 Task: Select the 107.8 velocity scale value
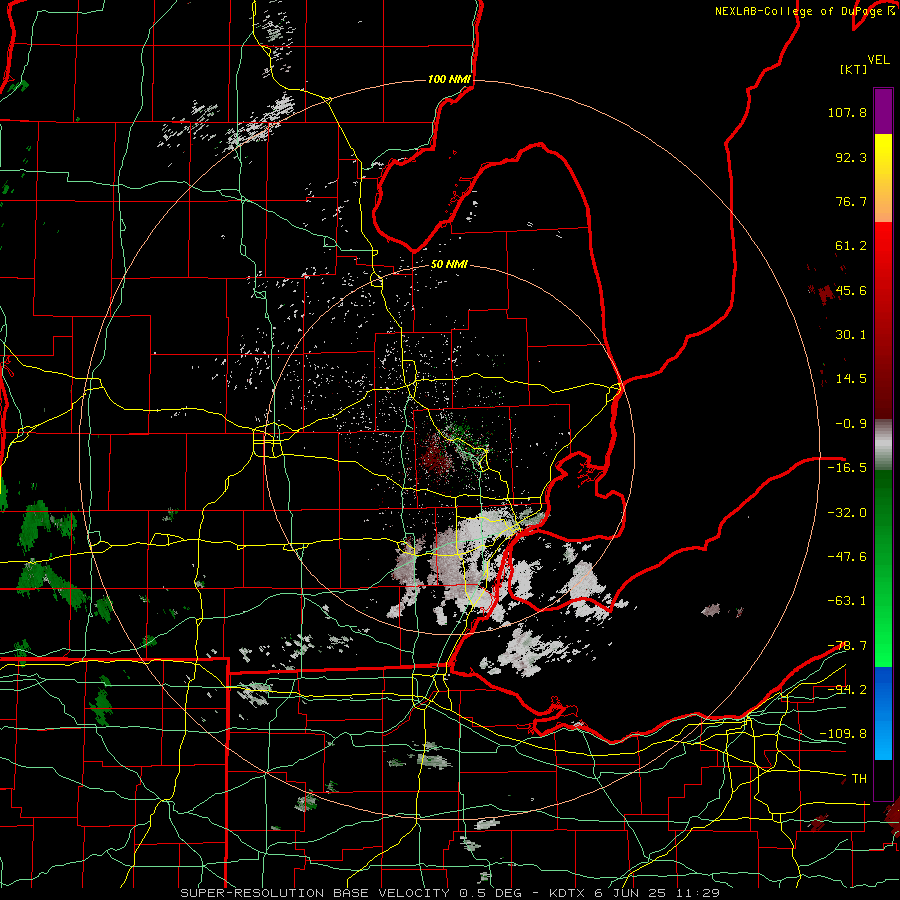click(x=847, y=112)
